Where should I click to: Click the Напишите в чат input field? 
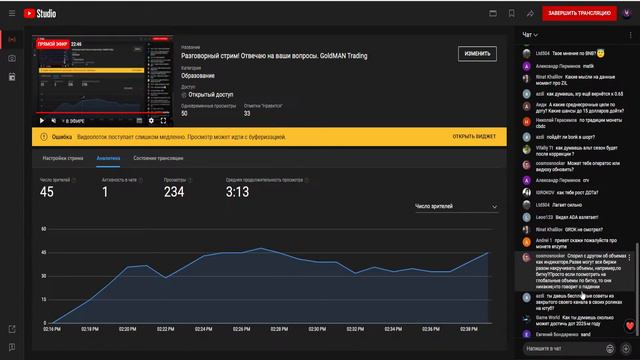point(563,348)
